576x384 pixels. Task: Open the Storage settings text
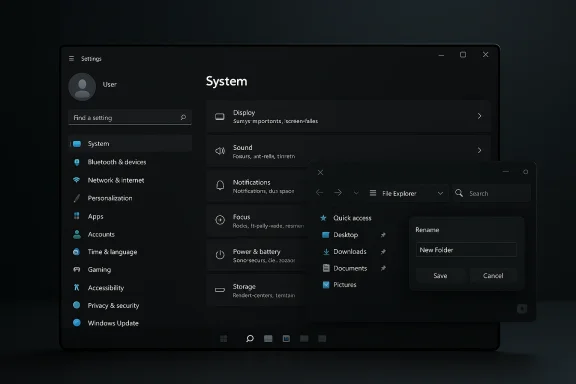pyautogui.click(x=244, y=286)
